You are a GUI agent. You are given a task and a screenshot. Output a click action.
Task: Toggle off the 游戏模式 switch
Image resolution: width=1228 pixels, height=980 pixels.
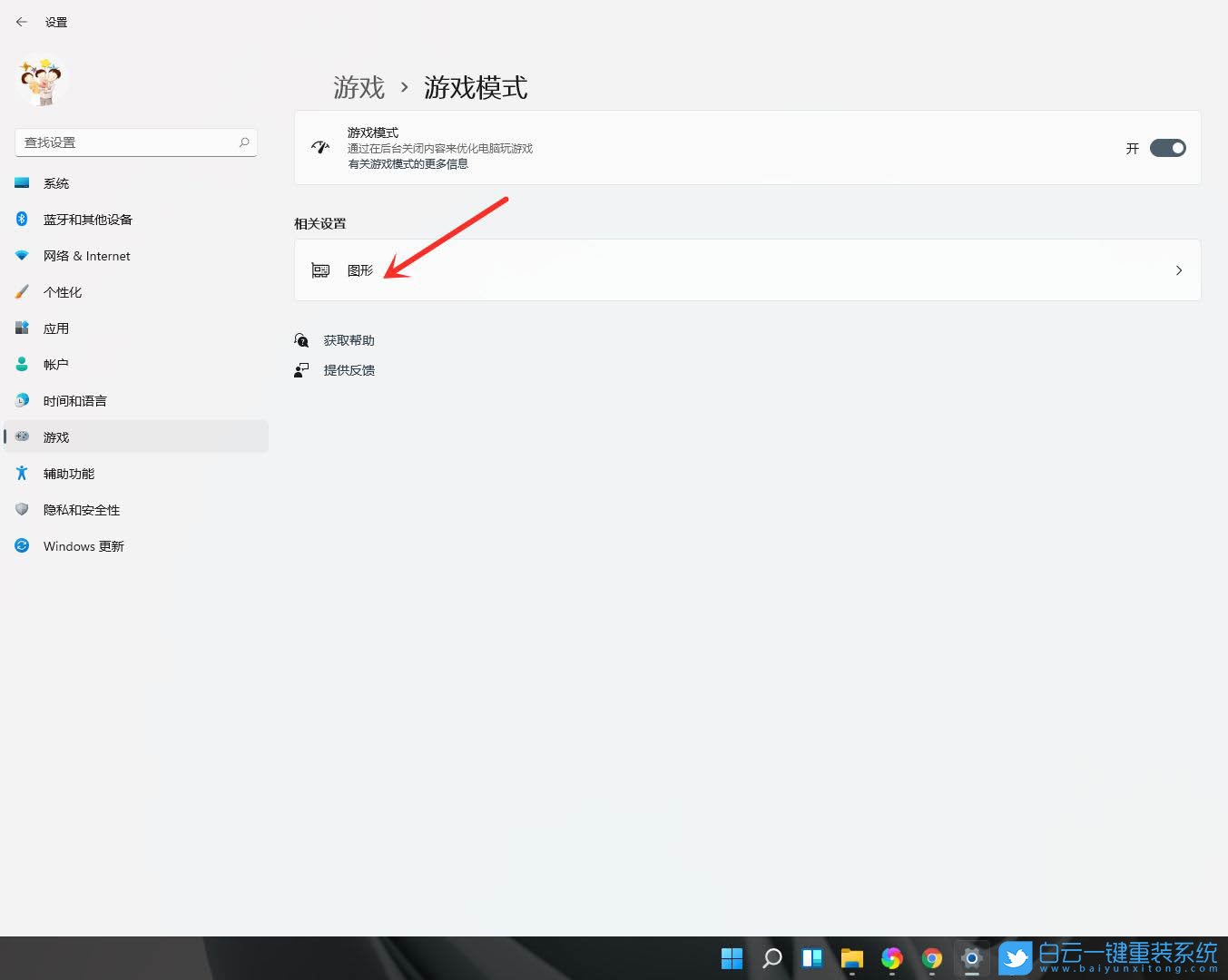point(1168,148)
